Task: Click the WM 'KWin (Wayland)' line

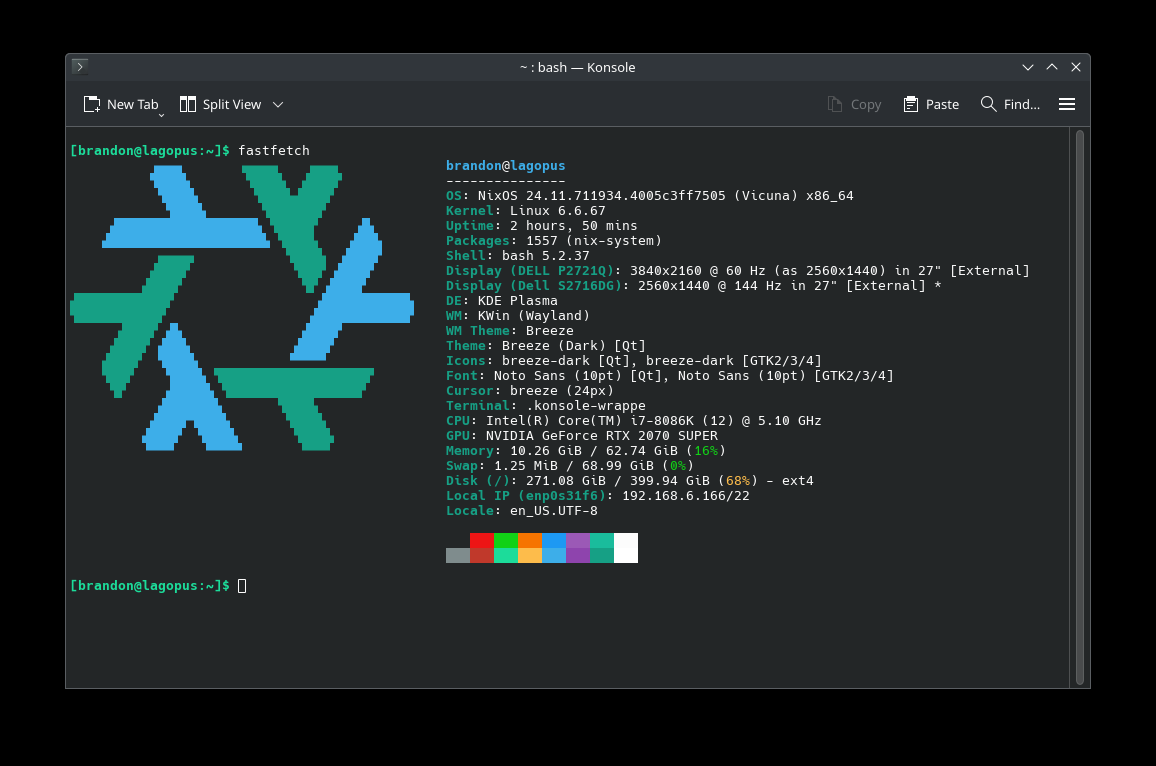Action: pyautogui.click(x=518, y=316)
